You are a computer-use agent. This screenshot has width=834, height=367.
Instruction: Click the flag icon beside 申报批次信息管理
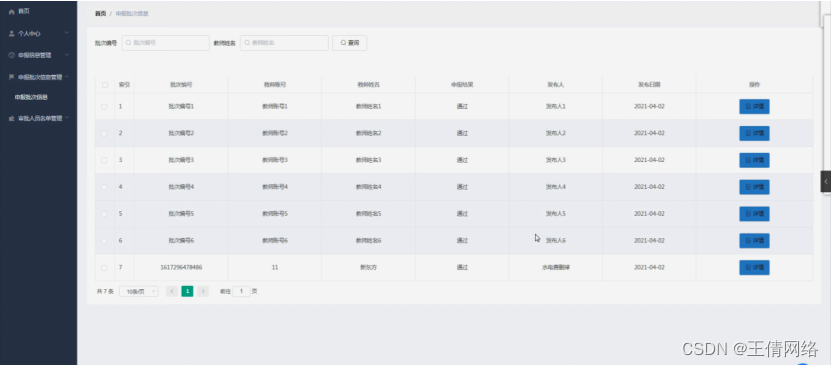point(12,77)
